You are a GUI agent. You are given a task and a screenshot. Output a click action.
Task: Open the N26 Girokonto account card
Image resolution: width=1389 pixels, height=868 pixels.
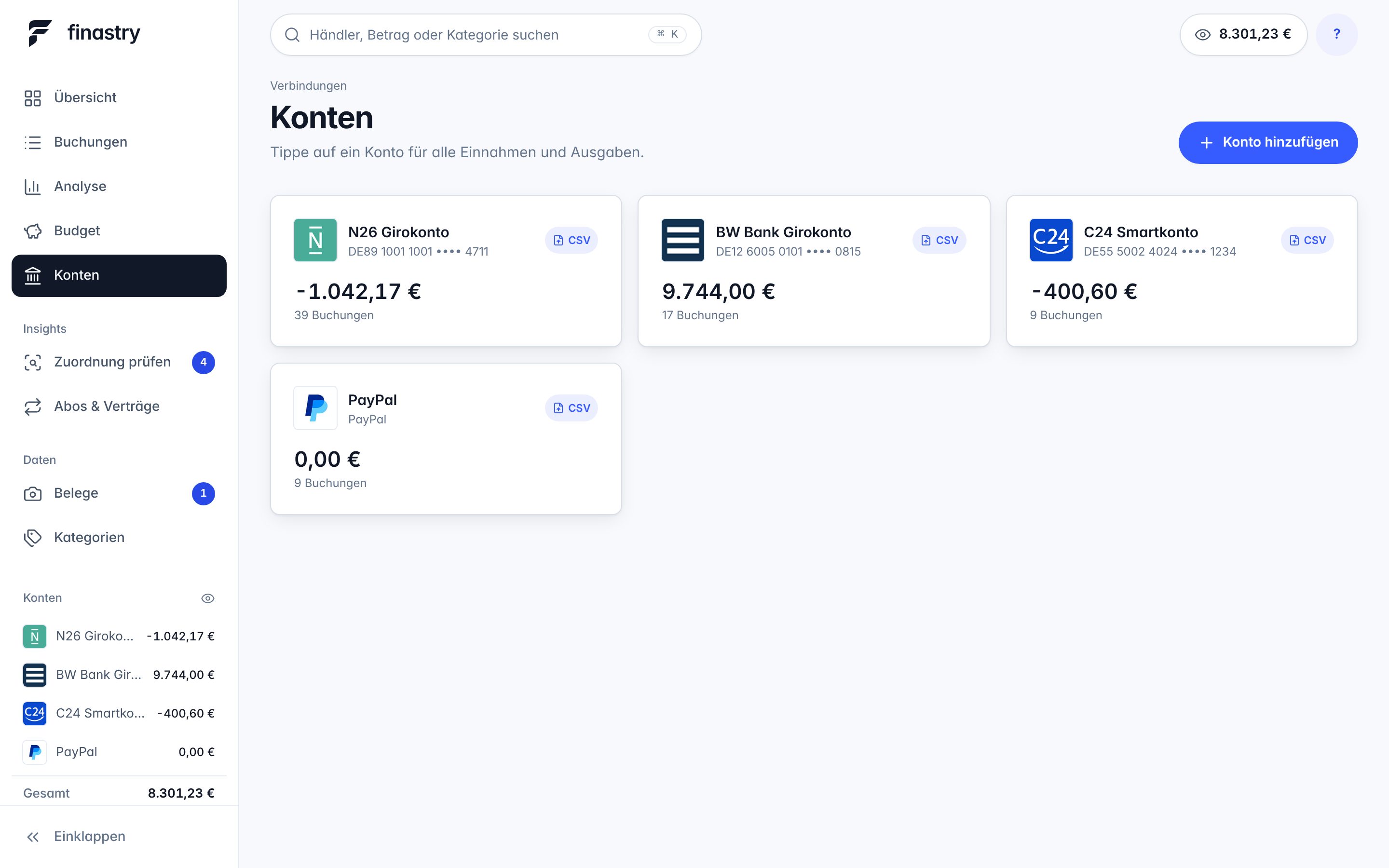[x=446, y=271]
